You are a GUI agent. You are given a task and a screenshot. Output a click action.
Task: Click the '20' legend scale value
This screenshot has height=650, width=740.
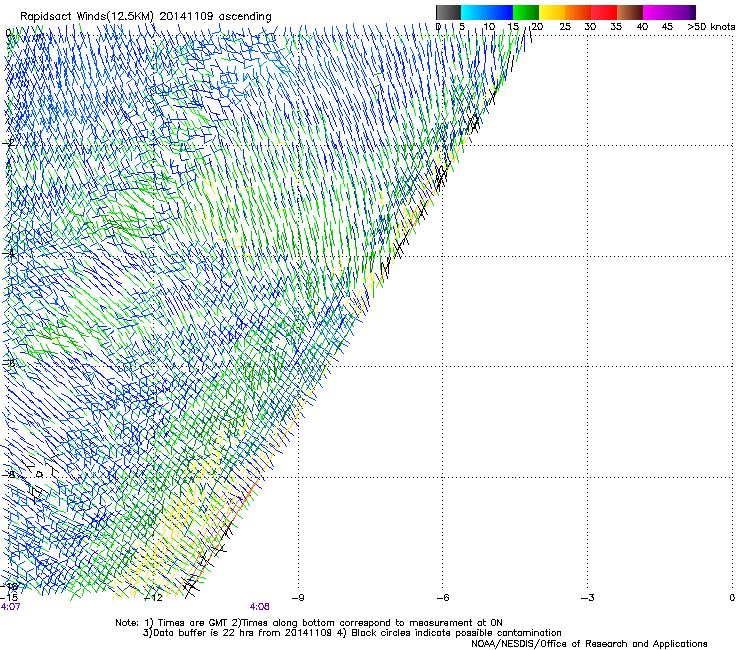tap(538, 27)
